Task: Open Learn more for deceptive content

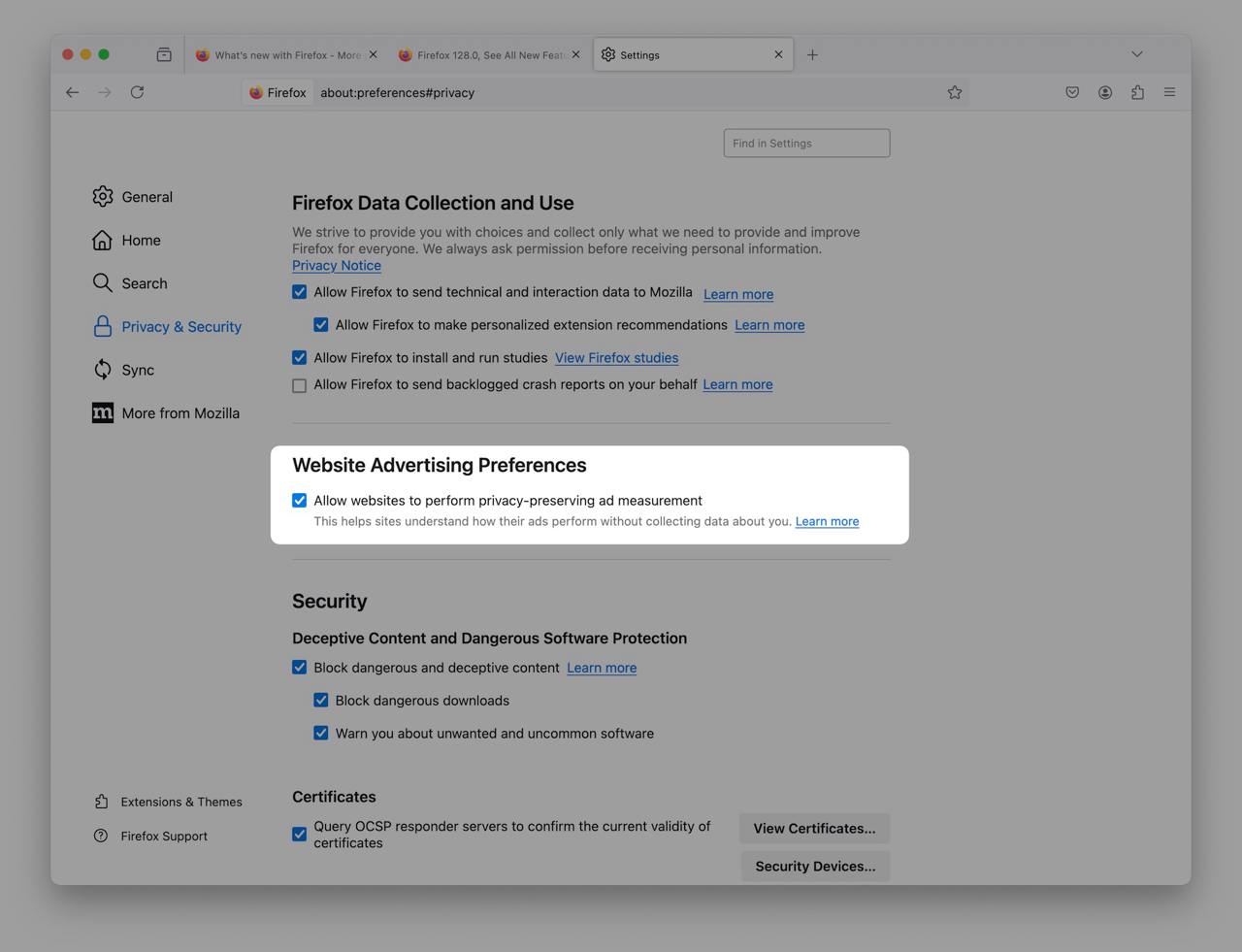Action: click(602, 668)
